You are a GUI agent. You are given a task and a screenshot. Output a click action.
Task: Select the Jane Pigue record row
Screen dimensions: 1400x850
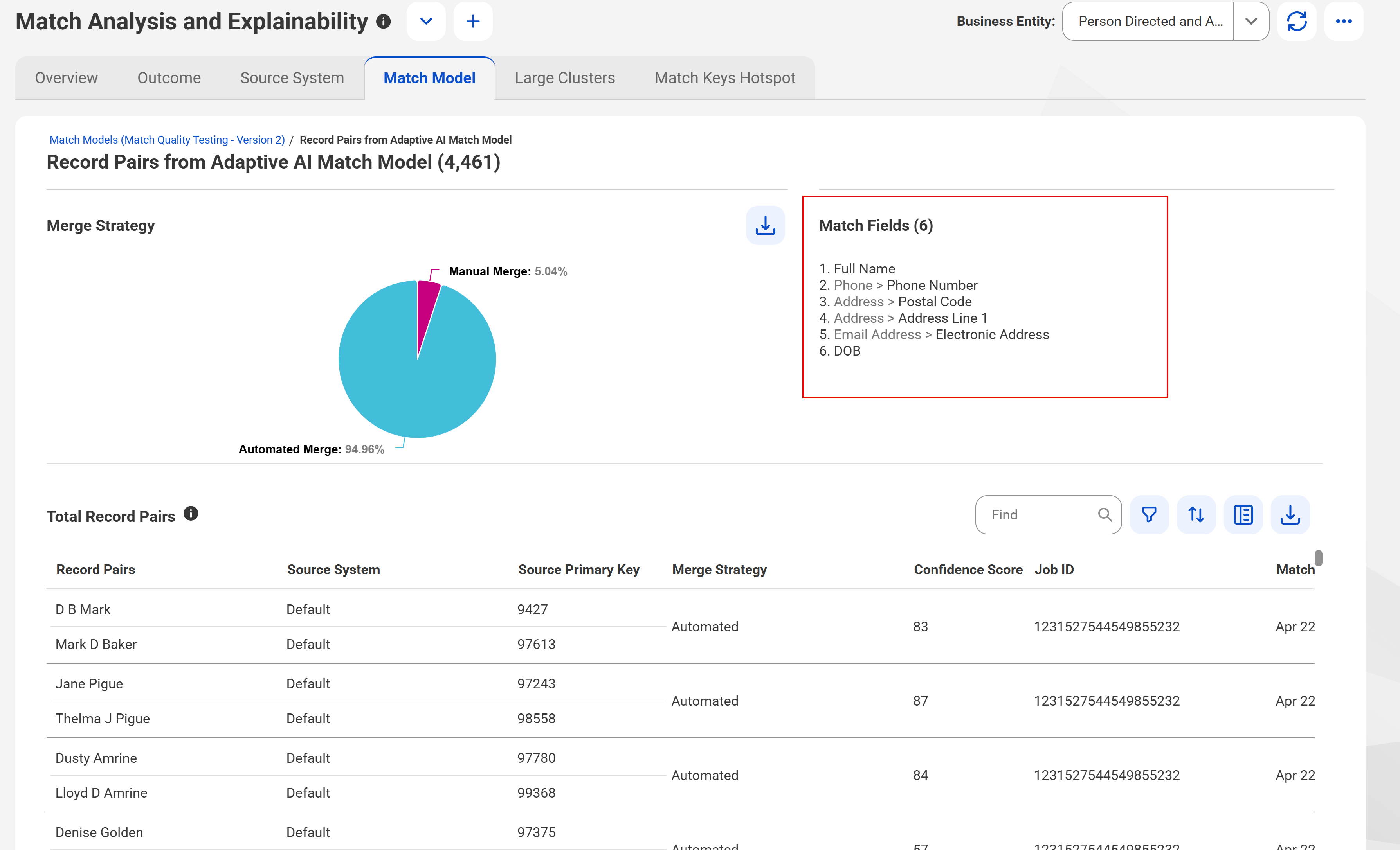(x=358, y=684)
